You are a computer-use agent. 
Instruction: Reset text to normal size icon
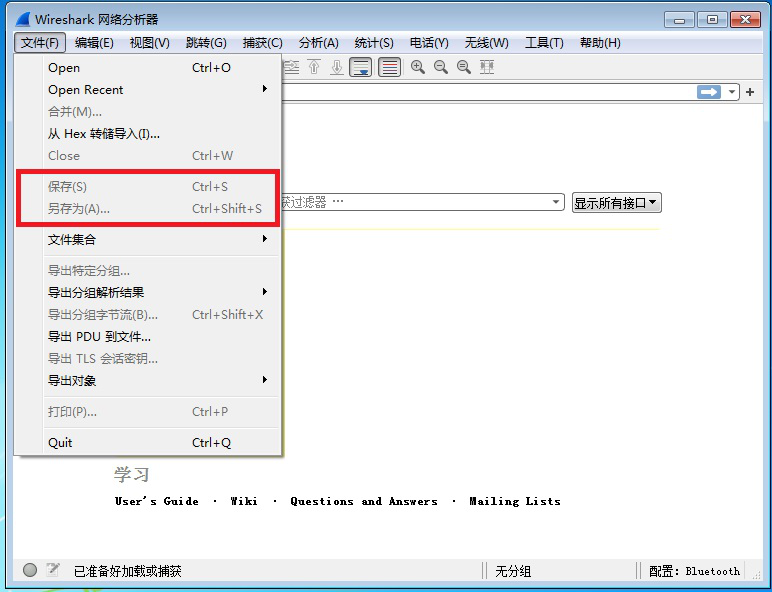click(x=464, y=67)
